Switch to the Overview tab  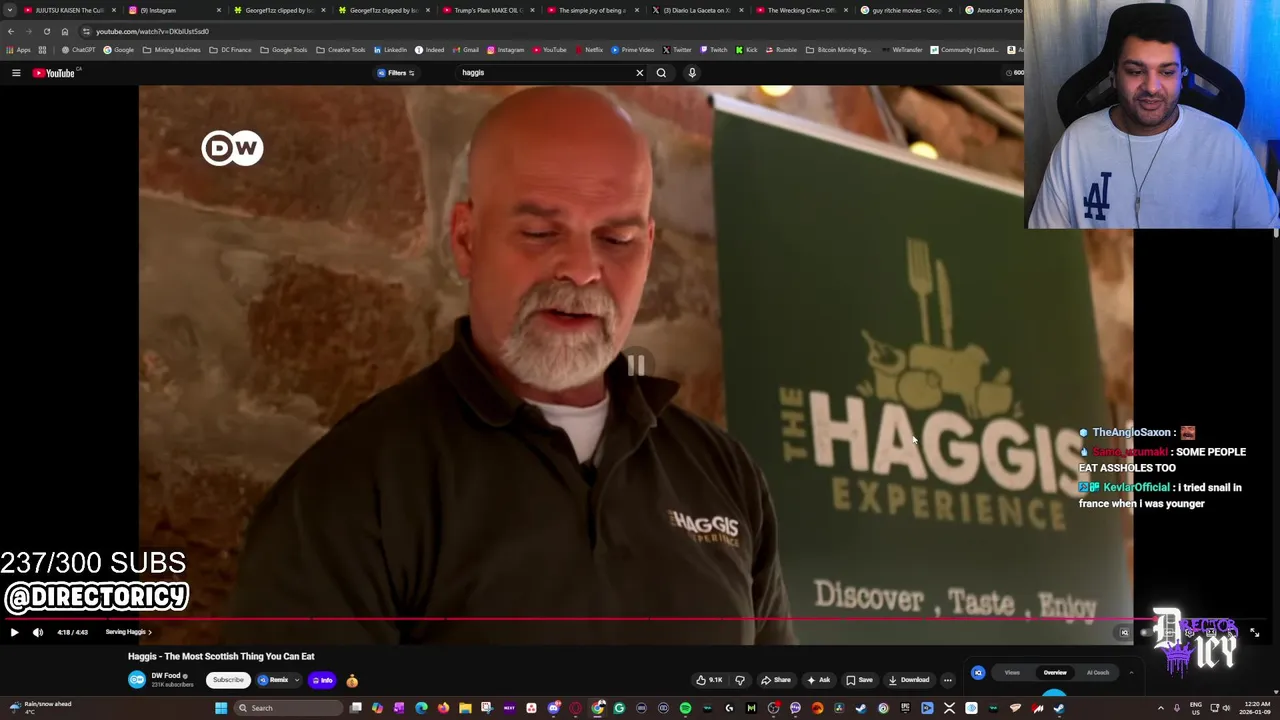click(1055, 673)
